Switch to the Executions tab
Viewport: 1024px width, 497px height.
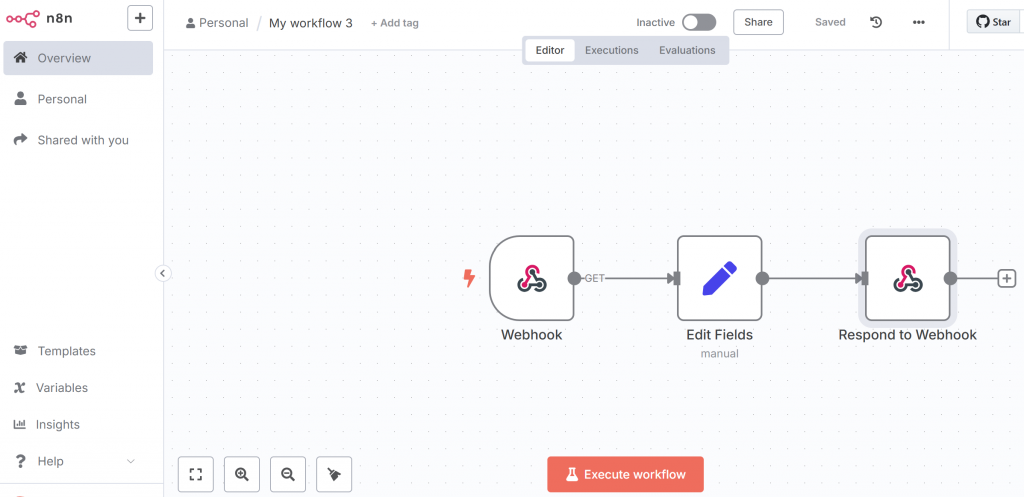[x=612, y=50]
